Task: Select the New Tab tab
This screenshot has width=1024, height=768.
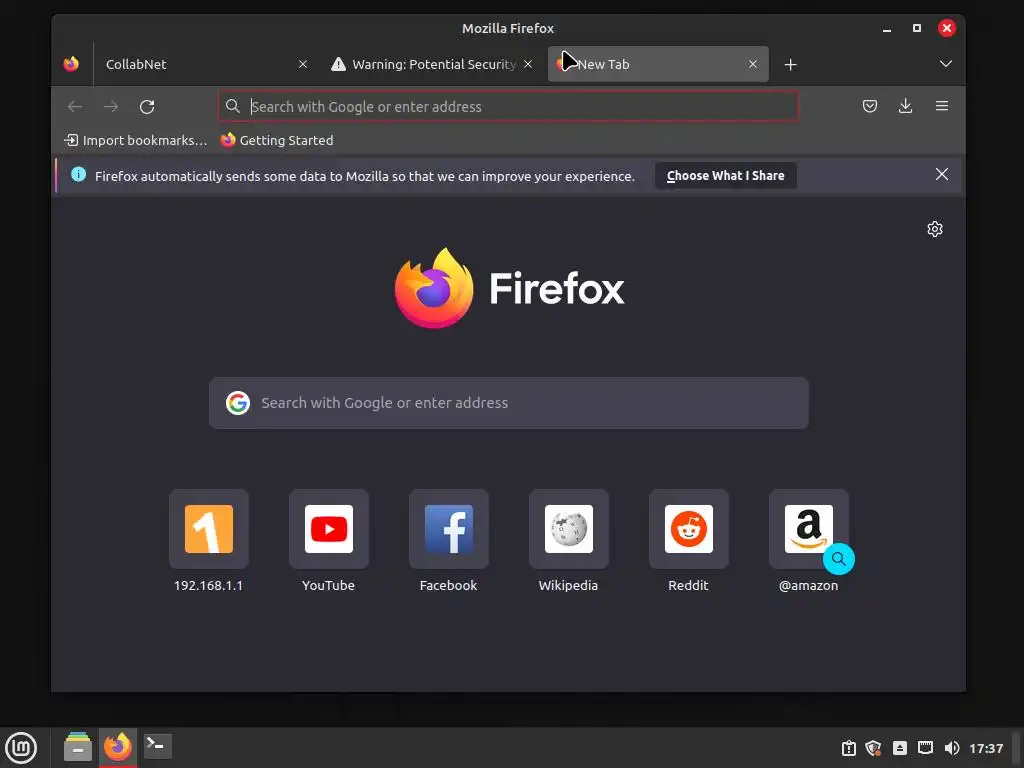Action: coord(658,64)
